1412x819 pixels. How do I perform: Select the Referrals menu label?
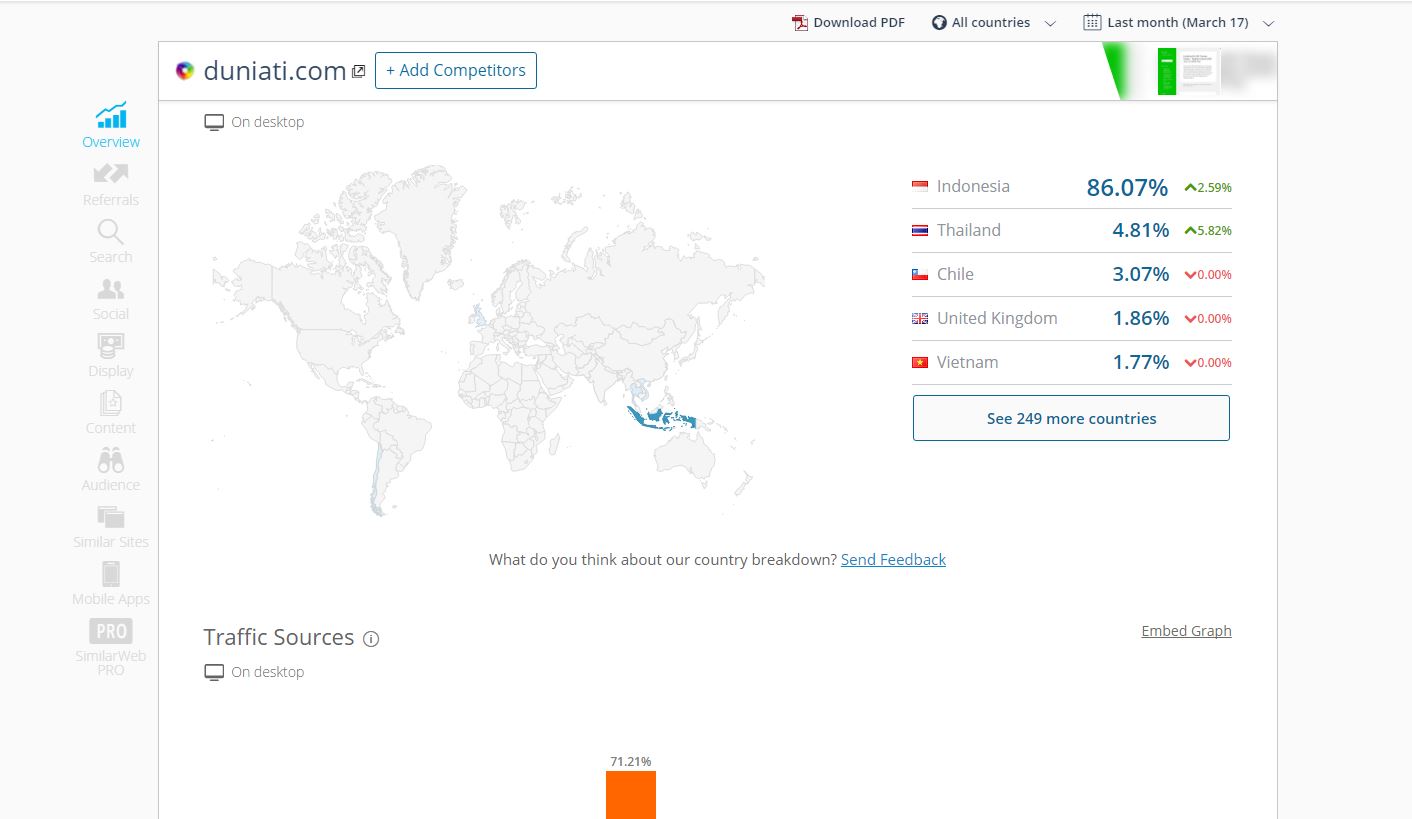[x=111, y=200]
